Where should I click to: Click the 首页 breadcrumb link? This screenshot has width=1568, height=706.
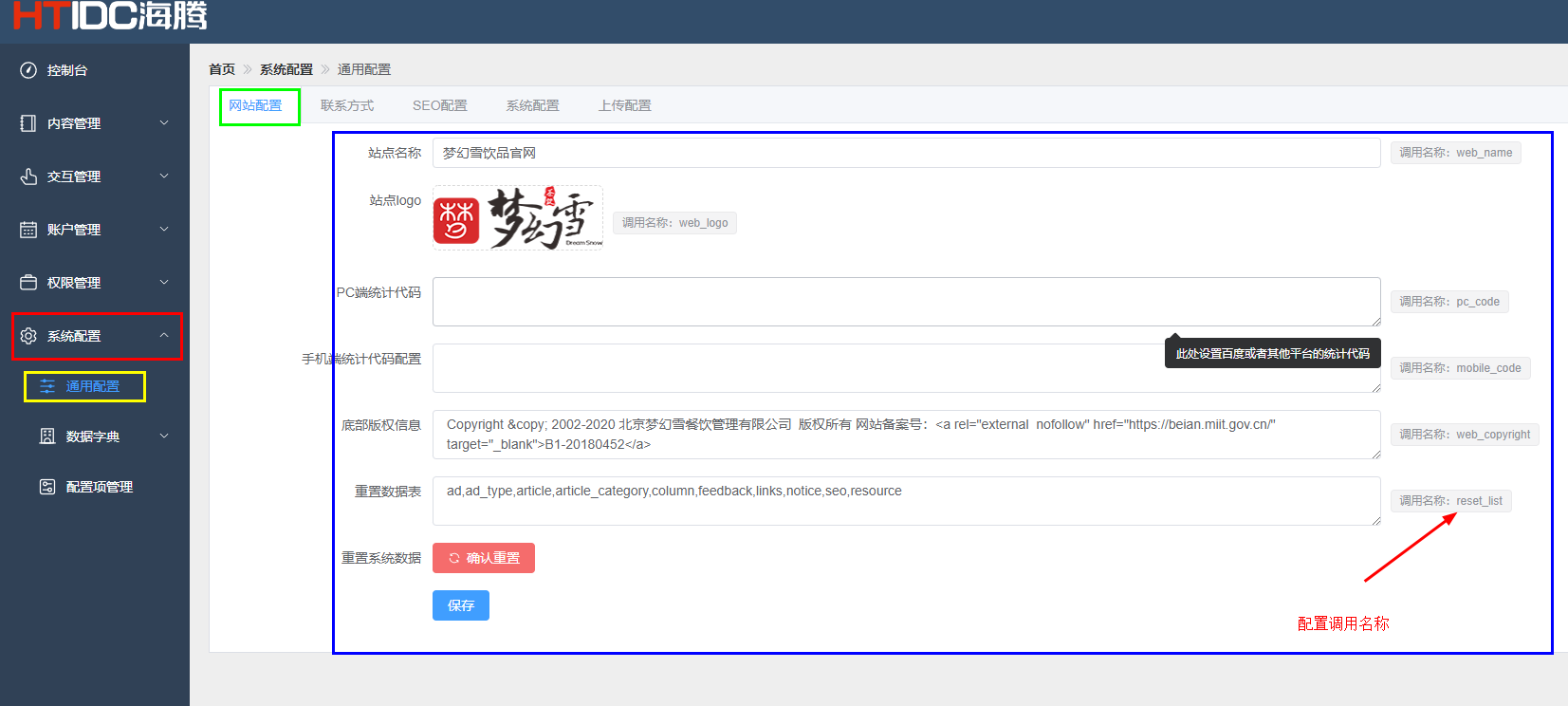coord(222,69)
